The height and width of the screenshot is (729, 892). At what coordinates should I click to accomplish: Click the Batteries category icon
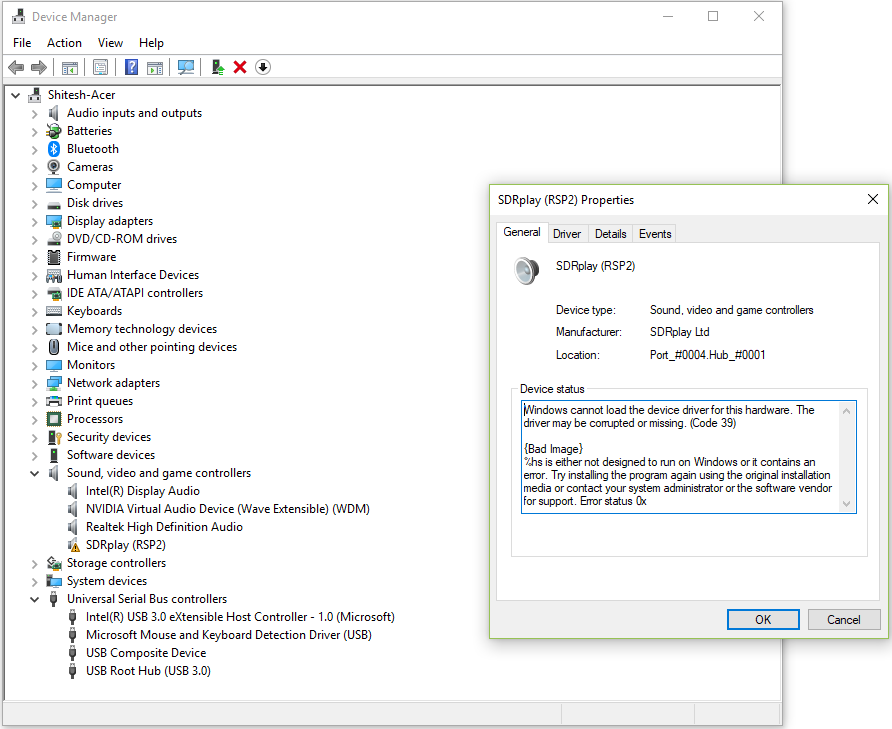pyautogui.click(x=53, y=131)
